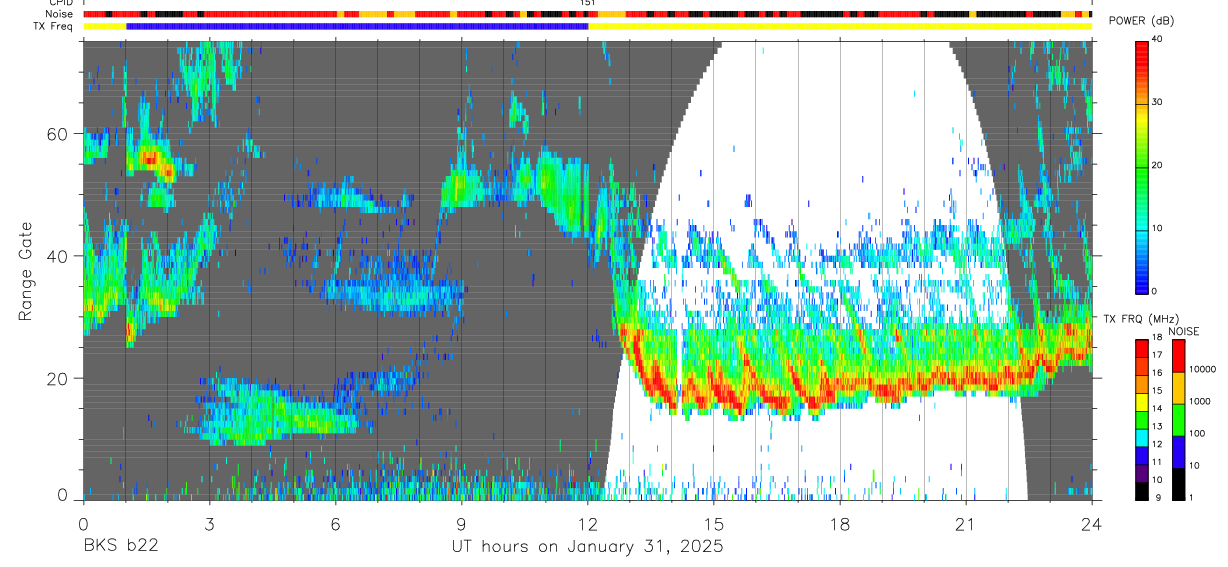Pick the red 17-18 MHz TX FRQ swatch
Image resolution: width=1228 pixels, height=567 pixels.
tap(1142, 347)
